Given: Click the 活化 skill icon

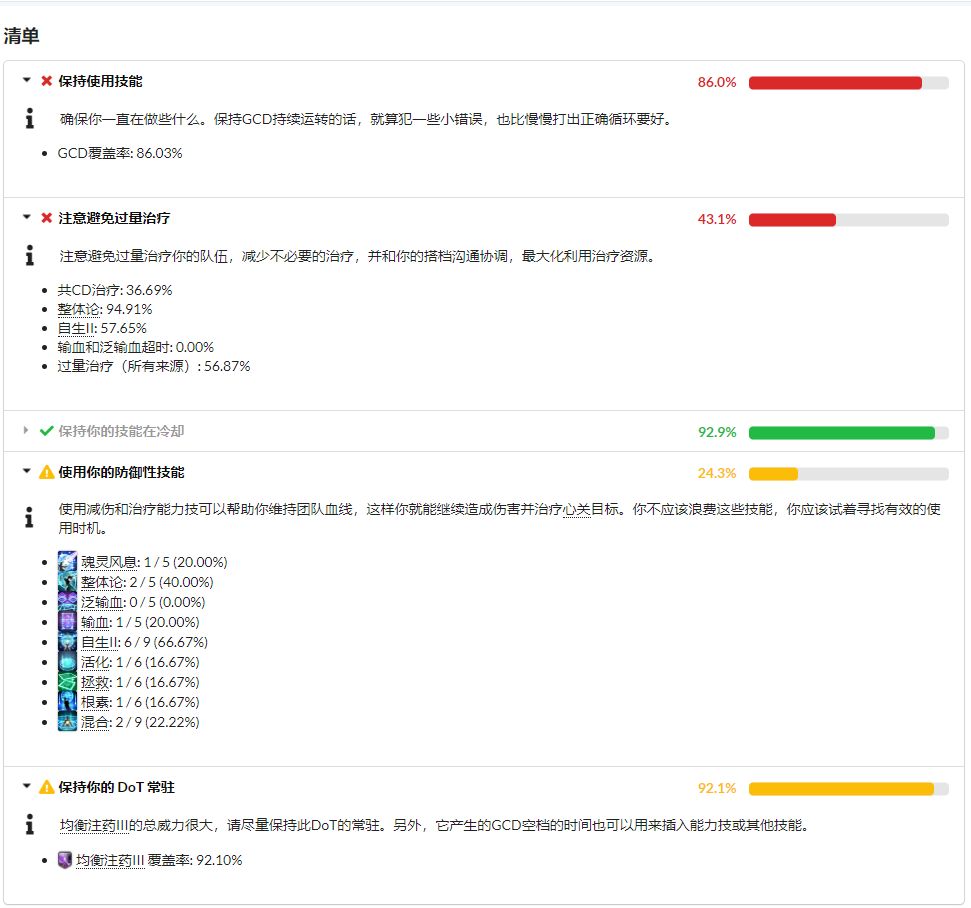Looking at the screenshot, I should [67, 662].
